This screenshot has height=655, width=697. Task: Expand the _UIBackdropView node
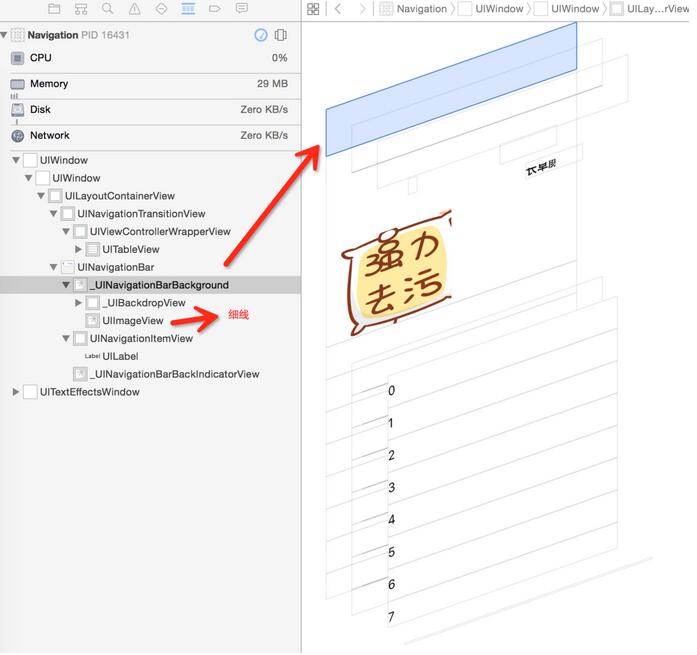[78, 303]
